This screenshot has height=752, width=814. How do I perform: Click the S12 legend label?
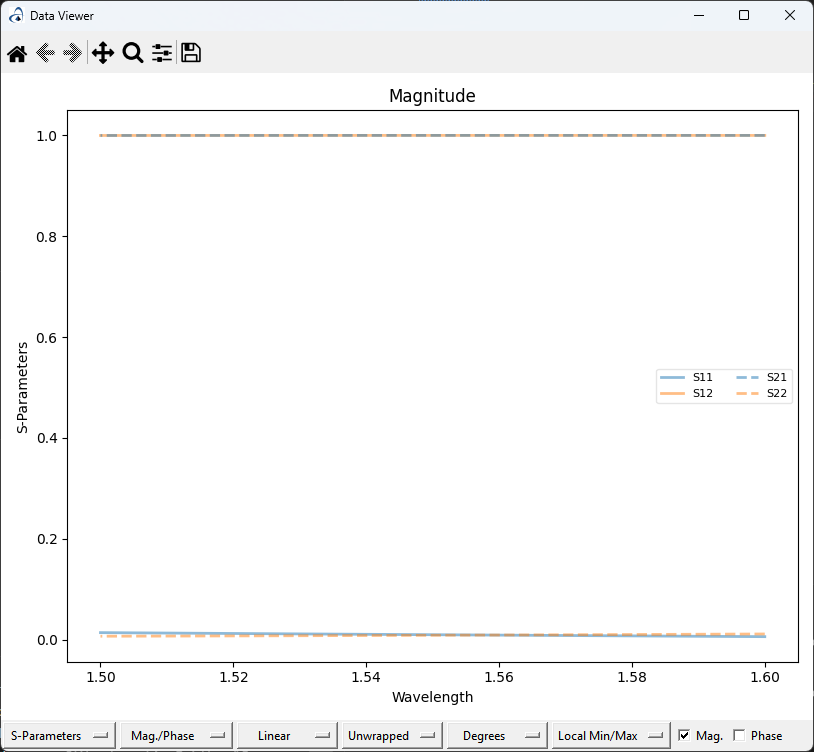[x=703, y=393]
